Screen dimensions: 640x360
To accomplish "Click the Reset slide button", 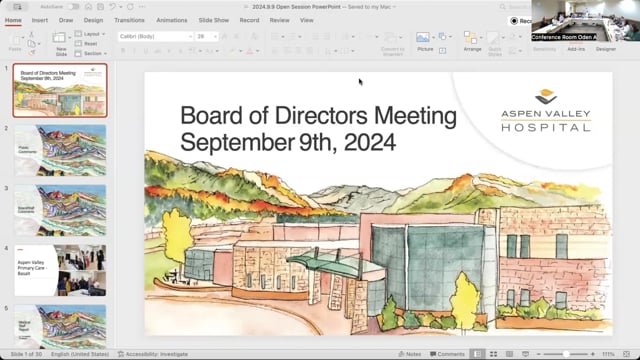I will click(x=87, y=44).
